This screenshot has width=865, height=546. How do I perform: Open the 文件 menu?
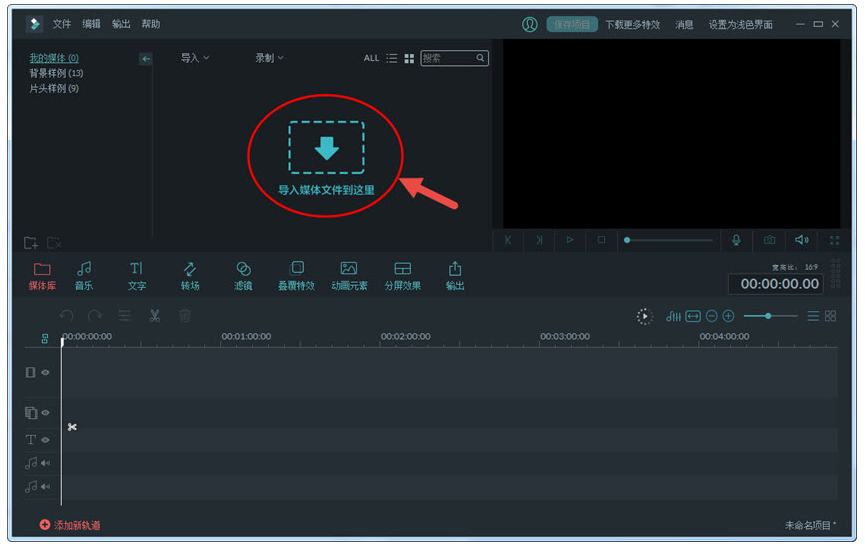pos(62,24)
